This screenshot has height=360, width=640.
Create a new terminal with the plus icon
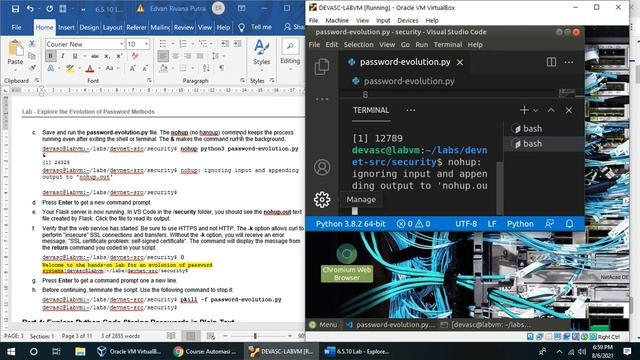[x=524, y=110]
